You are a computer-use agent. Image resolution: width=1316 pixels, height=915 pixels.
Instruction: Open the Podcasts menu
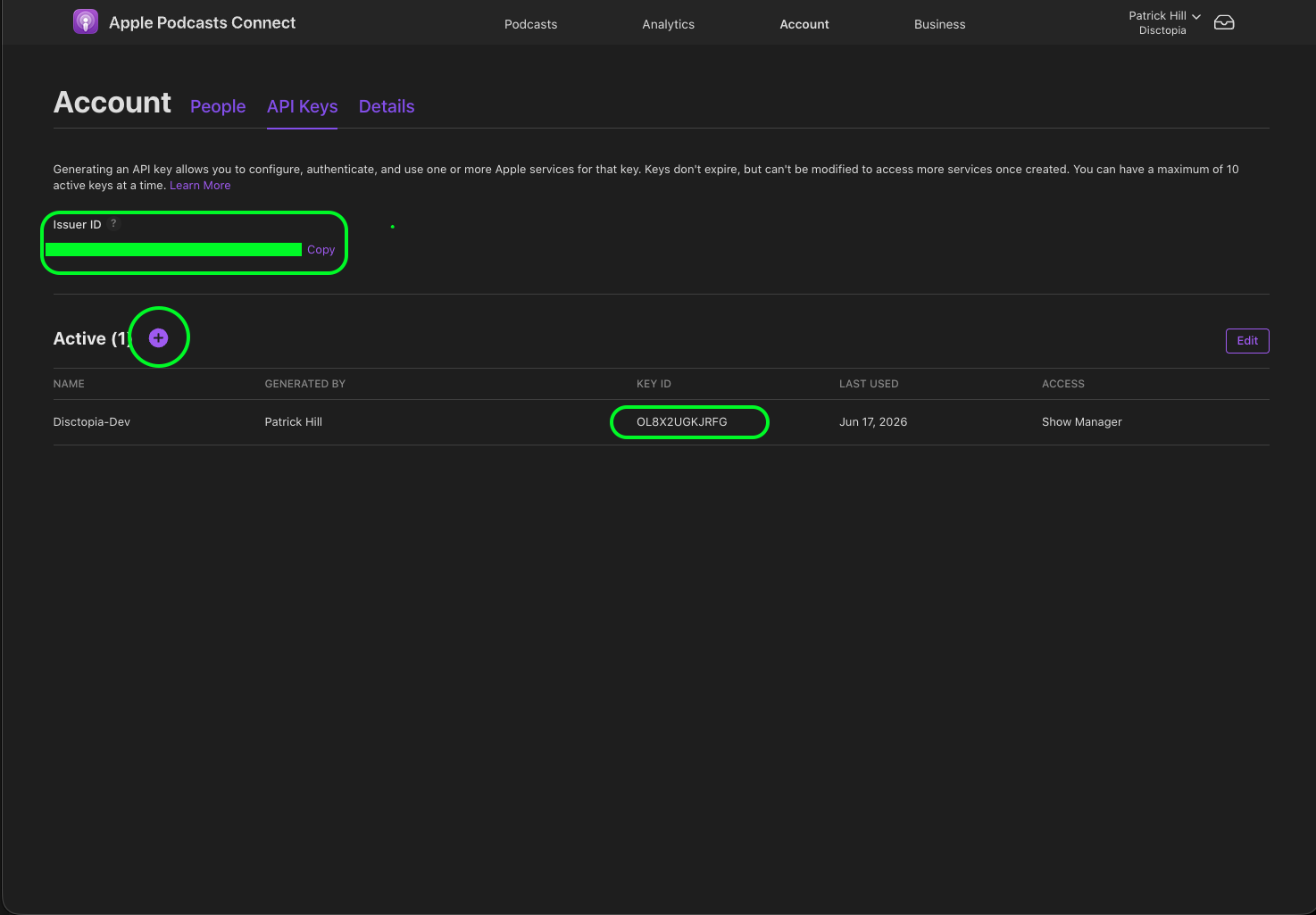530,24
